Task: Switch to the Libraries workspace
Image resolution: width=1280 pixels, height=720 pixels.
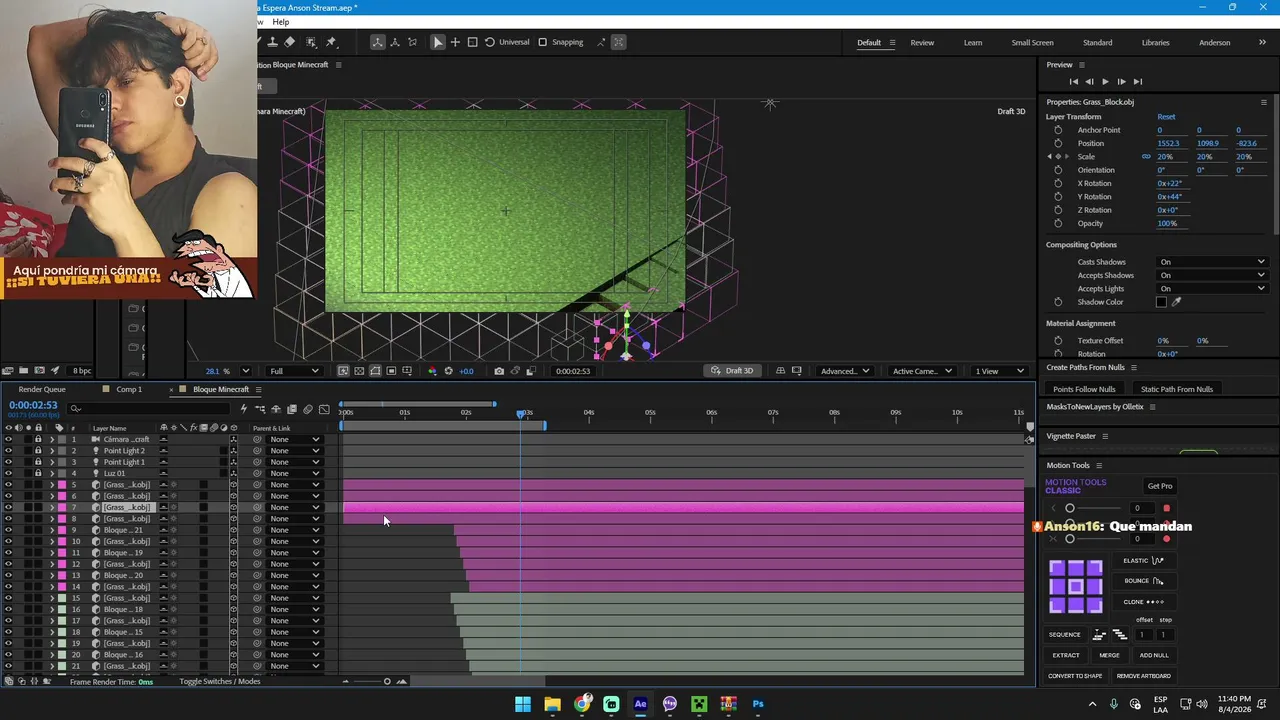Action: point(1155,43)
